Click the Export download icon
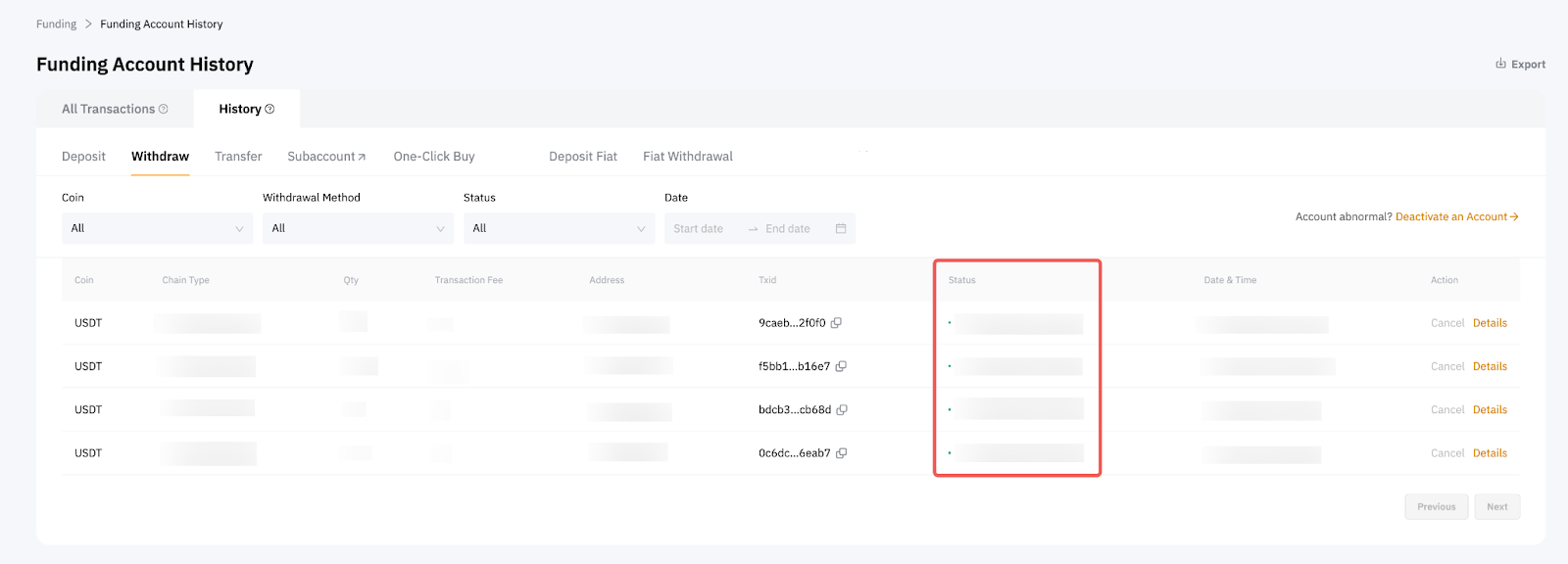1568x564 pixels. click(1500, 64)
